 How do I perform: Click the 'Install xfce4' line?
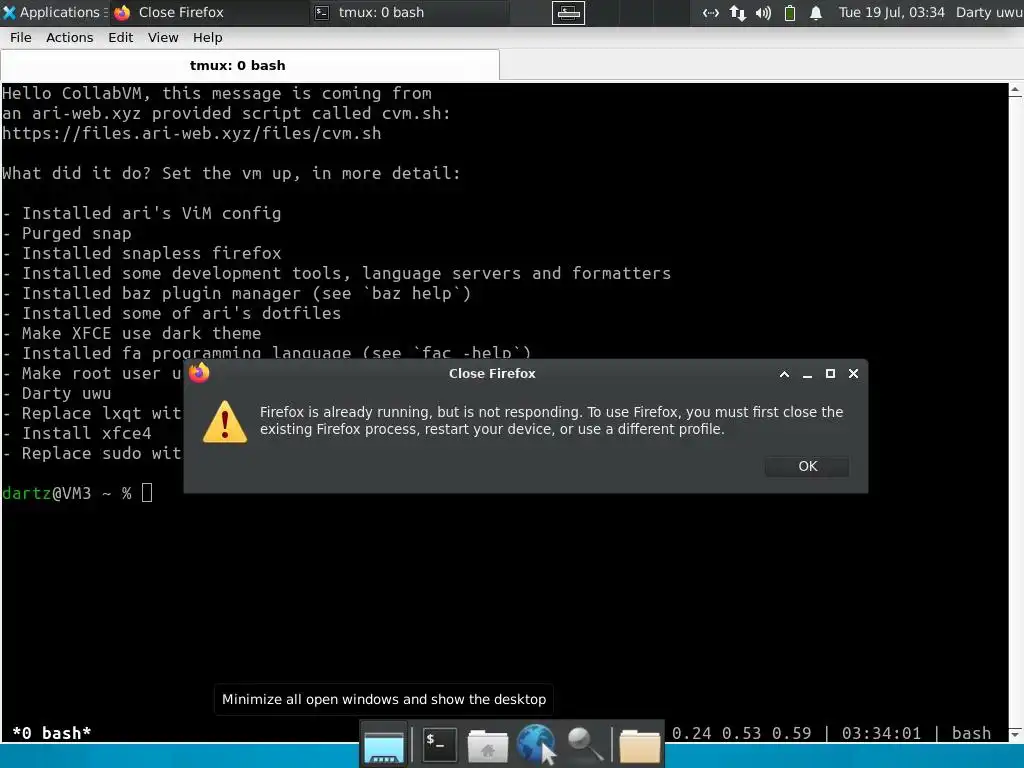point(76,434)
